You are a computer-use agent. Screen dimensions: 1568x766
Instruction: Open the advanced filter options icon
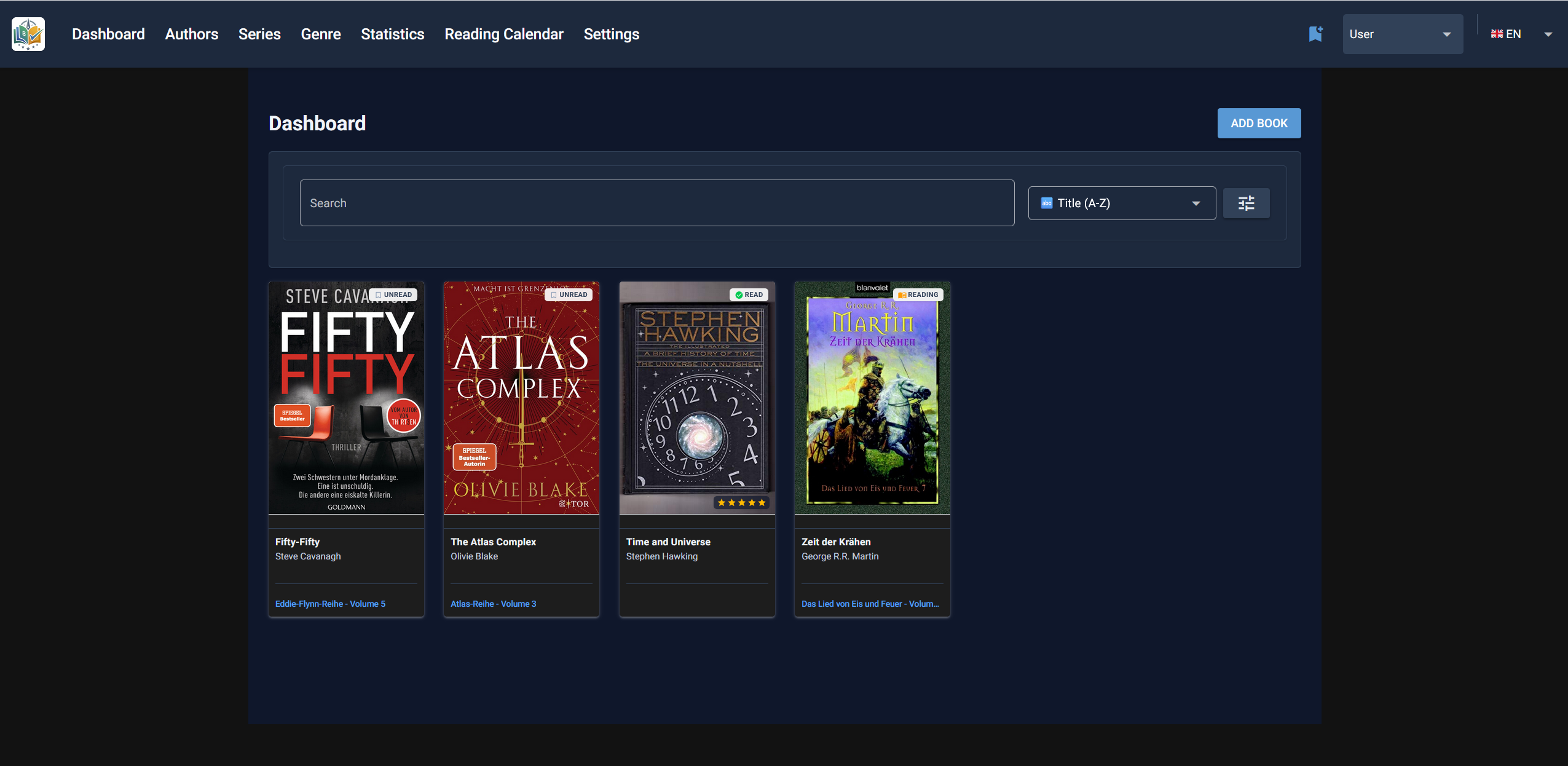coord(1246,203)
